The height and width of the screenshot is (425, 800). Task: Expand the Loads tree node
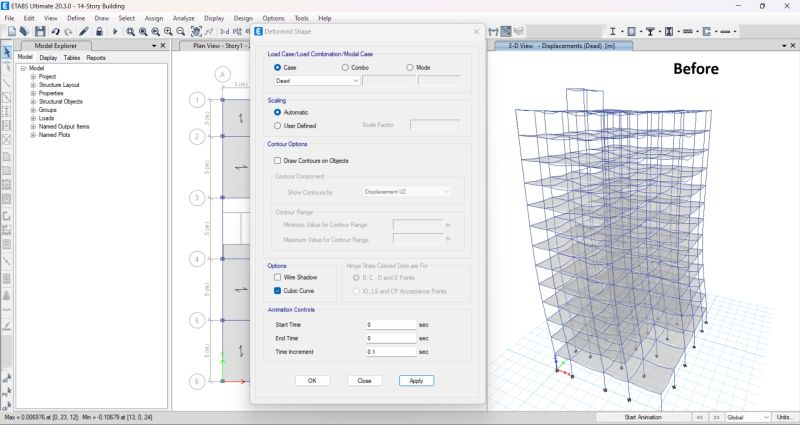pyautogui.click(x=33, y=118)
